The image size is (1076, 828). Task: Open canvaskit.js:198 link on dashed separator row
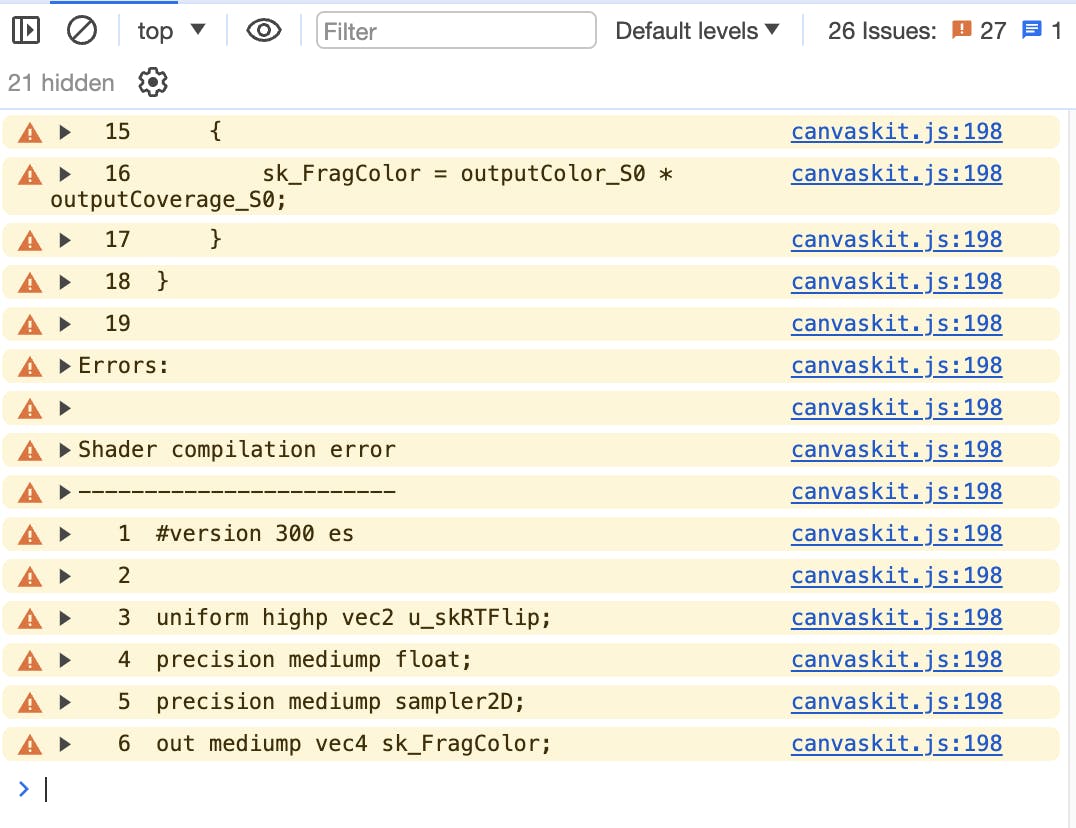(896, 491)
